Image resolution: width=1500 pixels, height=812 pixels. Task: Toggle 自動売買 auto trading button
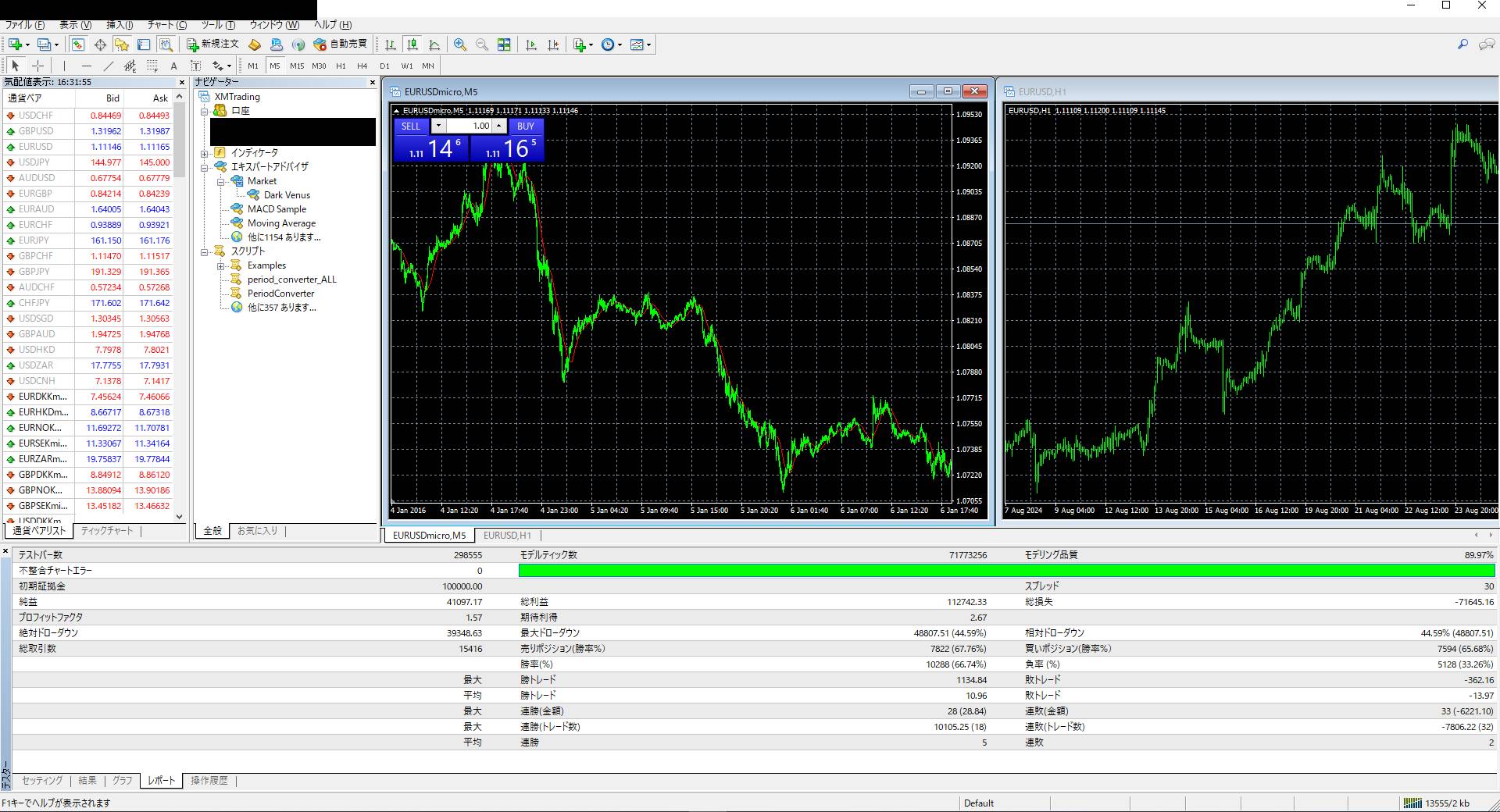(x=340, y=45)
